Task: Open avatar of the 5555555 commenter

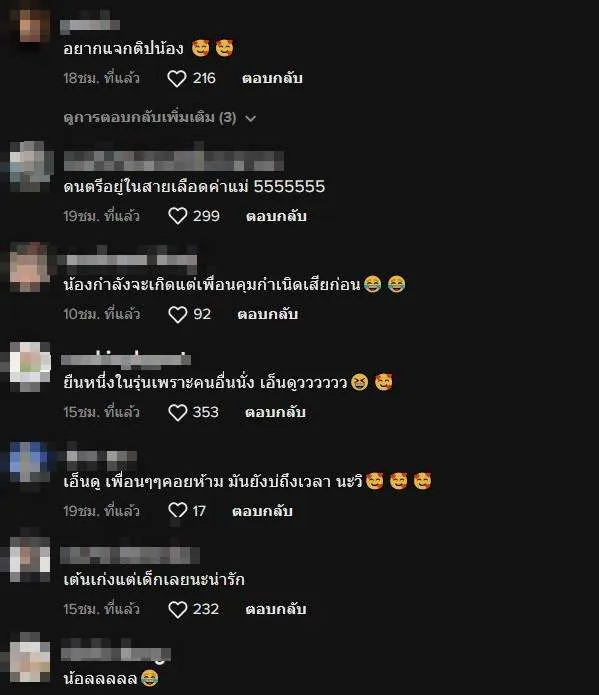Action: coord(30,167)
